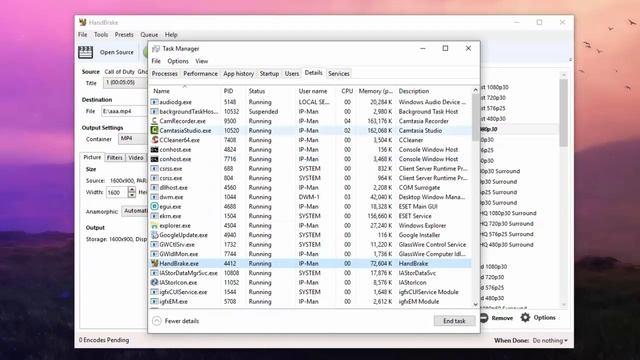This screenshot has width=640, height=360.
Task: Select the dllhost.exe process row
Action: coord(311,187)
